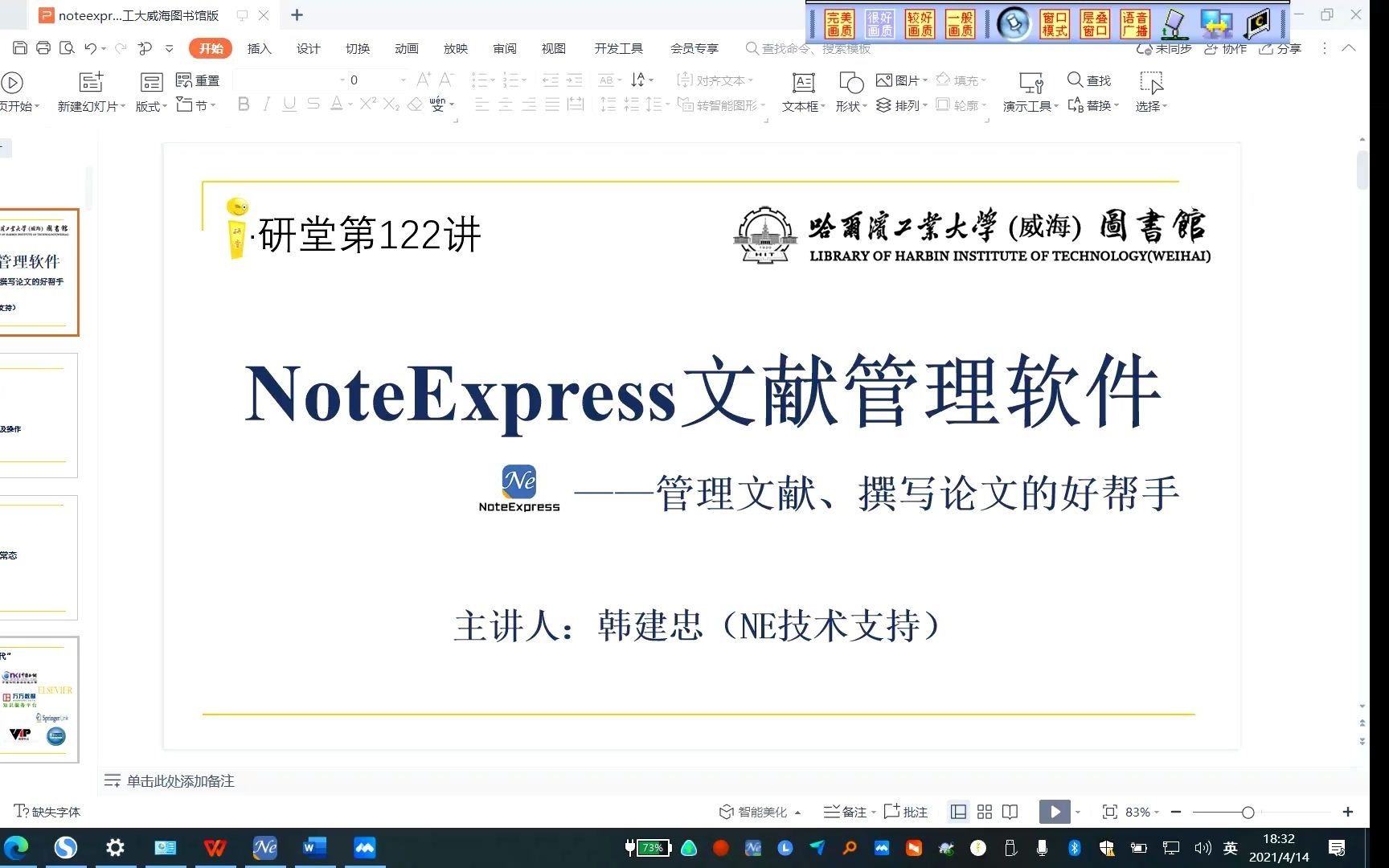Open the View (视图) tab

click(554, 48)
